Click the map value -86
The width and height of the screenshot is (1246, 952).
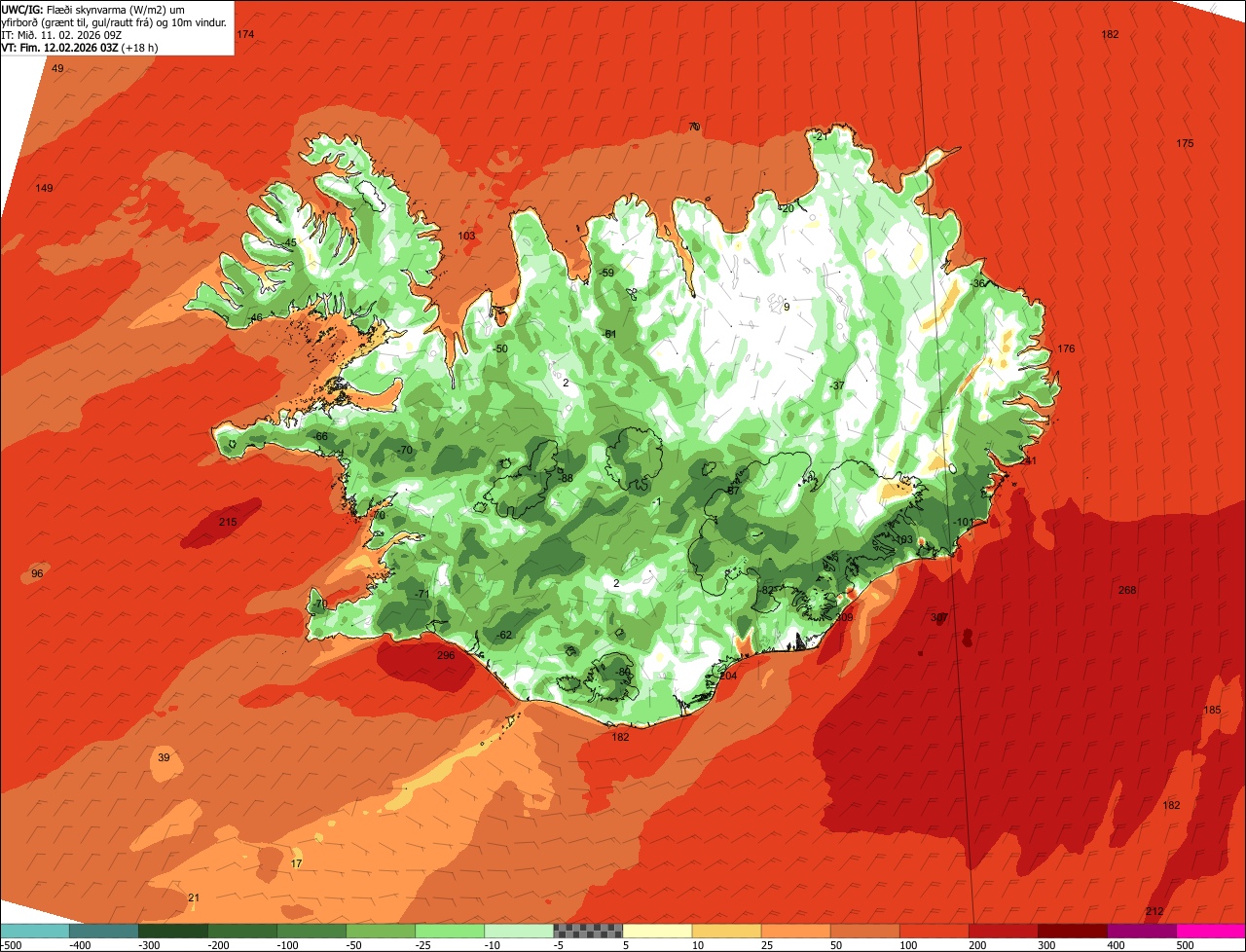[x=624, y=672]
